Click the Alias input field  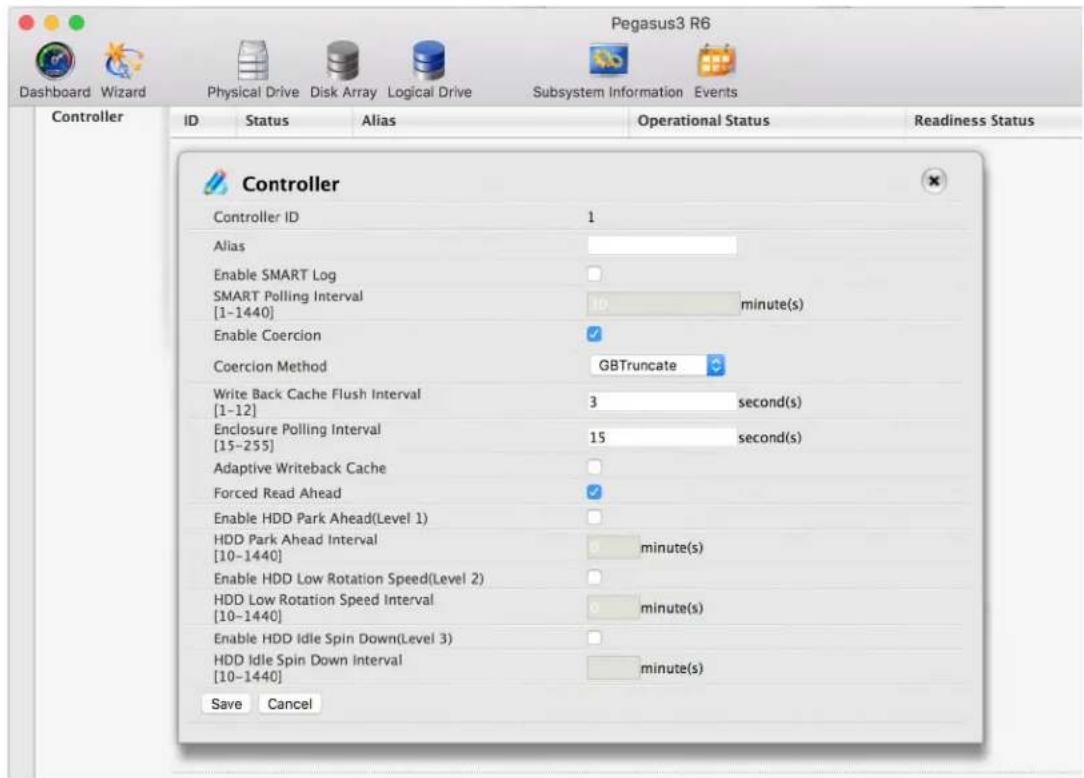[x=662, y=245]
